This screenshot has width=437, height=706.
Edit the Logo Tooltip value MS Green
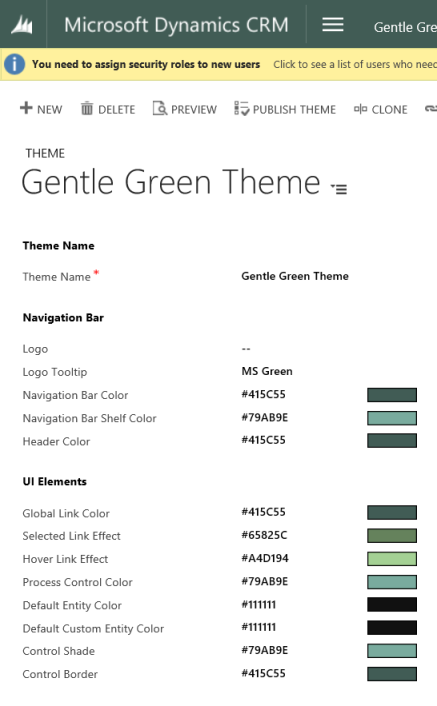tap(267, 371)
